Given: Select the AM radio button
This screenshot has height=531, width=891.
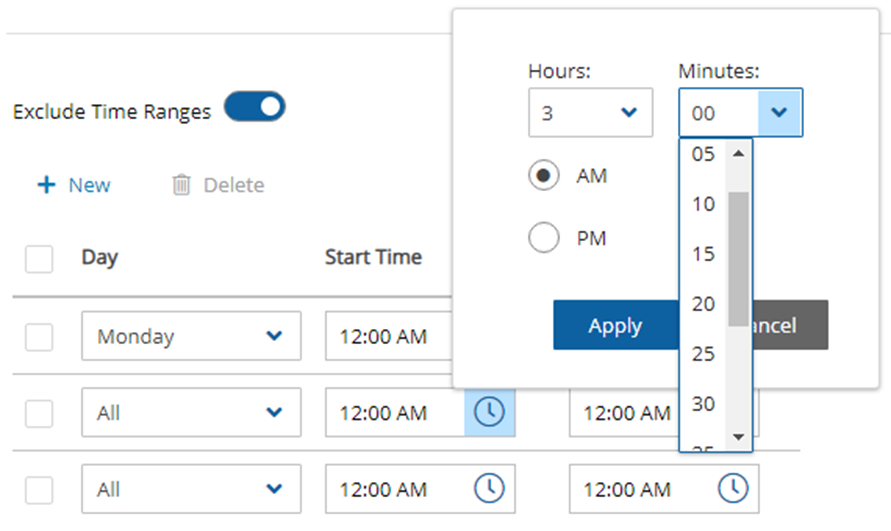Looking at the screenshot, I should (544, 176).
